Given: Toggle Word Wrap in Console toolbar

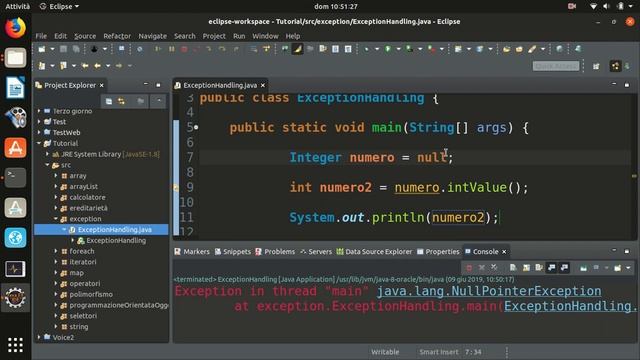Looking at the screenshot, I should [x=539, y=268].
